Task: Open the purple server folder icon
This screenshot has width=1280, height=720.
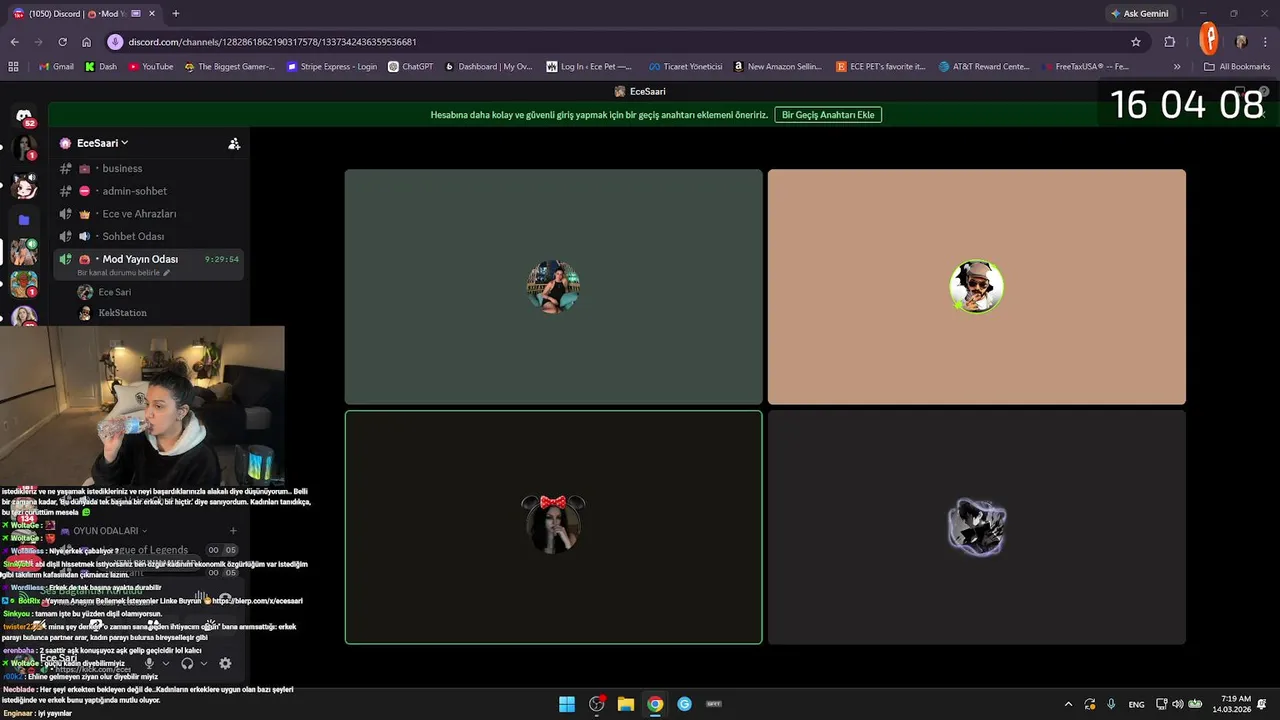Action: tap(24, 220)
